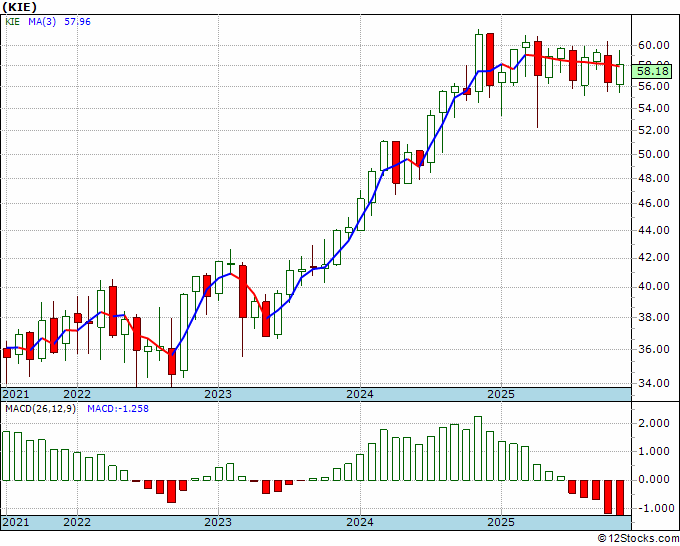Click 2025 on the MACD panel timeline
This screenshot has height=546, width=680.
click(501, 522)
